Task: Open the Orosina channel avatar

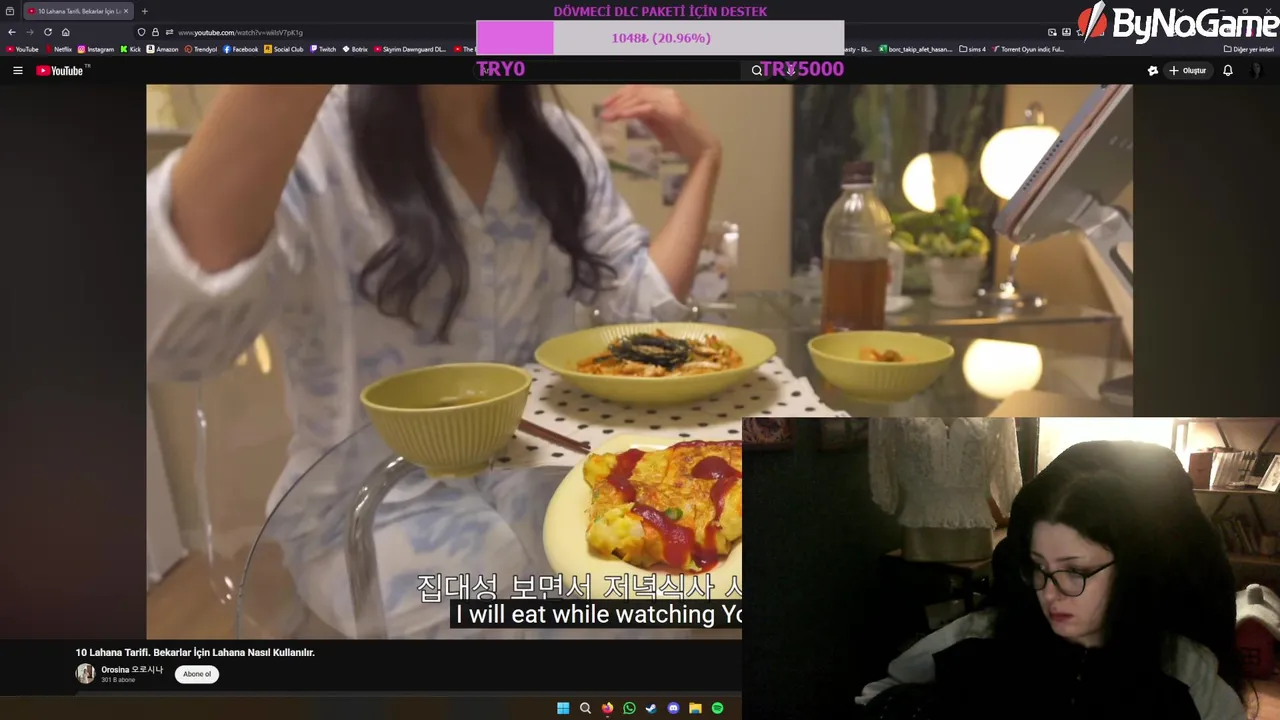Action: [x=86, y=674]
